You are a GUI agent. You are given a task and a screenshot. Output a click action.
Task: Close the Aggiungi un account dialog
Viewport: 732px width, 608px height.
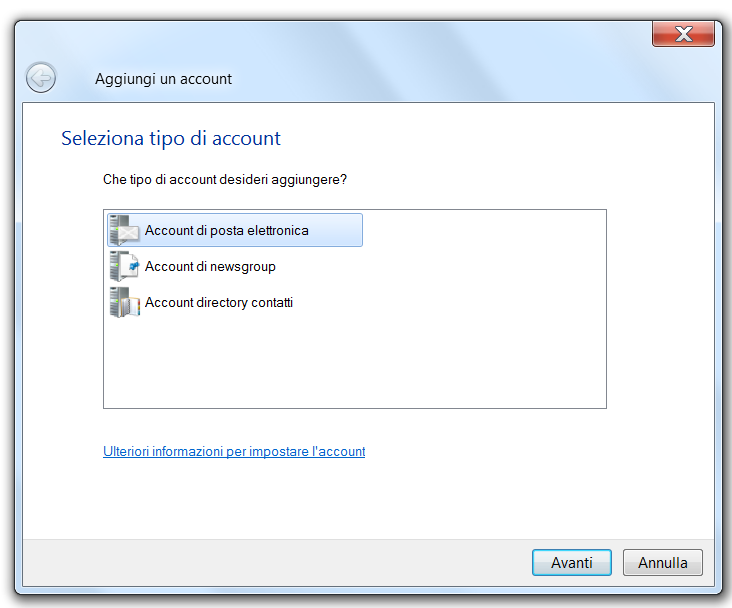[683, 34]
